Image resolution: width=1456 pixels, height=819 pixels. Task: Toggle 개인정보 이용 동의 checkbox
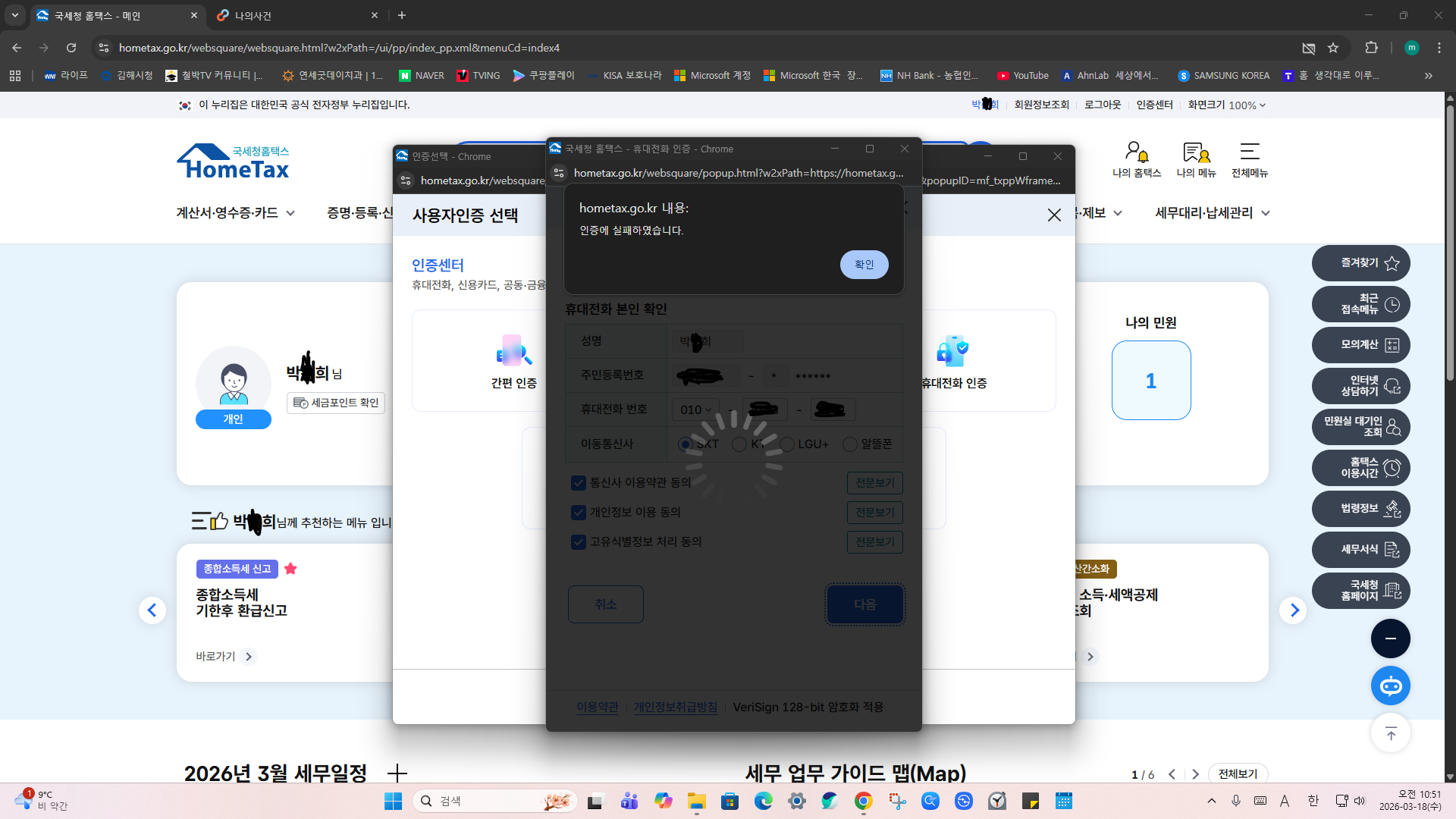[x=579, y=513]
